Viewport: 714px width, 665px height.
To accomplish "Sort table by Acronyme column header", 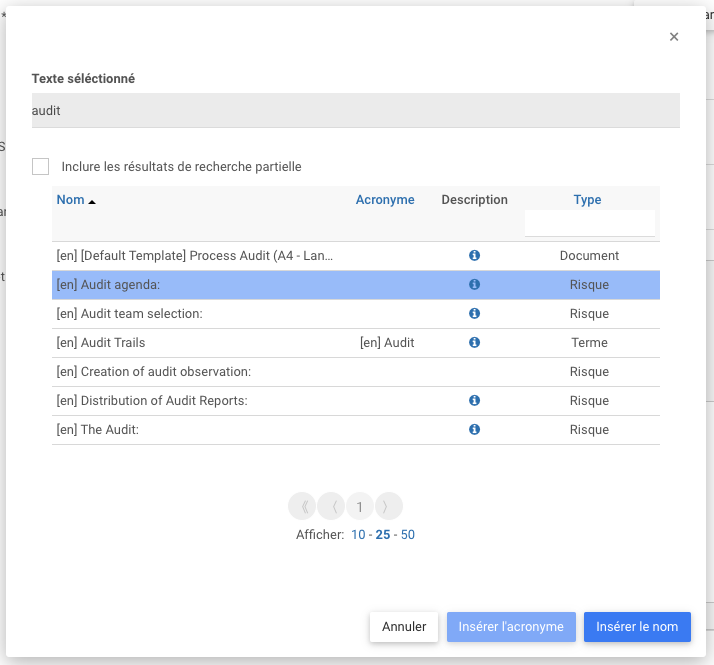I will (x=385, y=200).
